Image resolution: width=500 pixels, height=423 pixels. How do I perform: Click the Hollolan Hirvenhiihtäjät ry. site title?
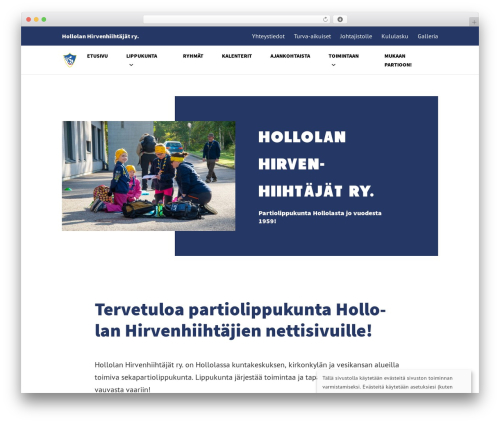pyautogui.click(x=100, y=36)
